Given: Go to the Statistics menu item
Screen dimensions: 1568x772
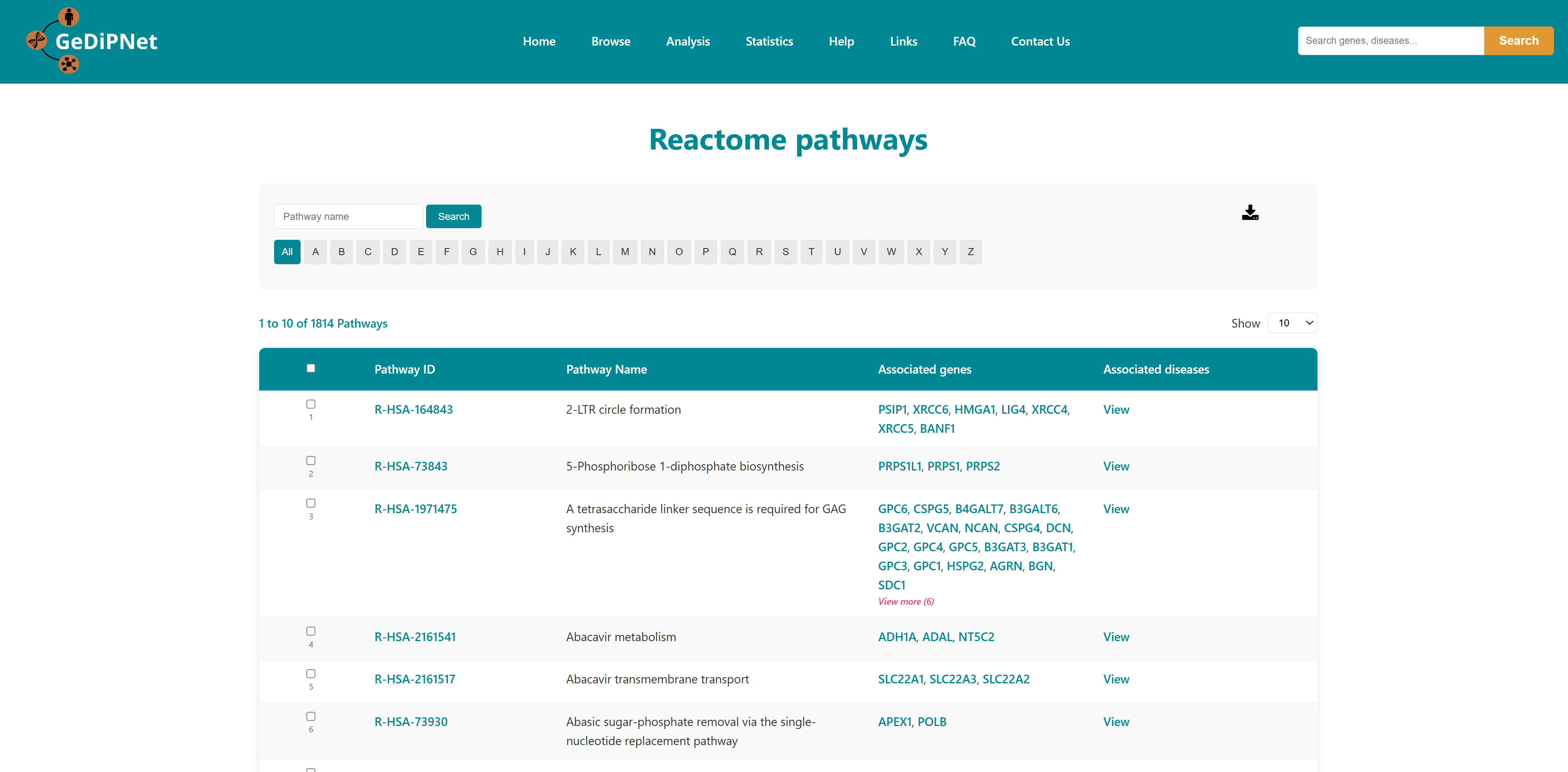Looking at the screenshot, I should 769,41.
